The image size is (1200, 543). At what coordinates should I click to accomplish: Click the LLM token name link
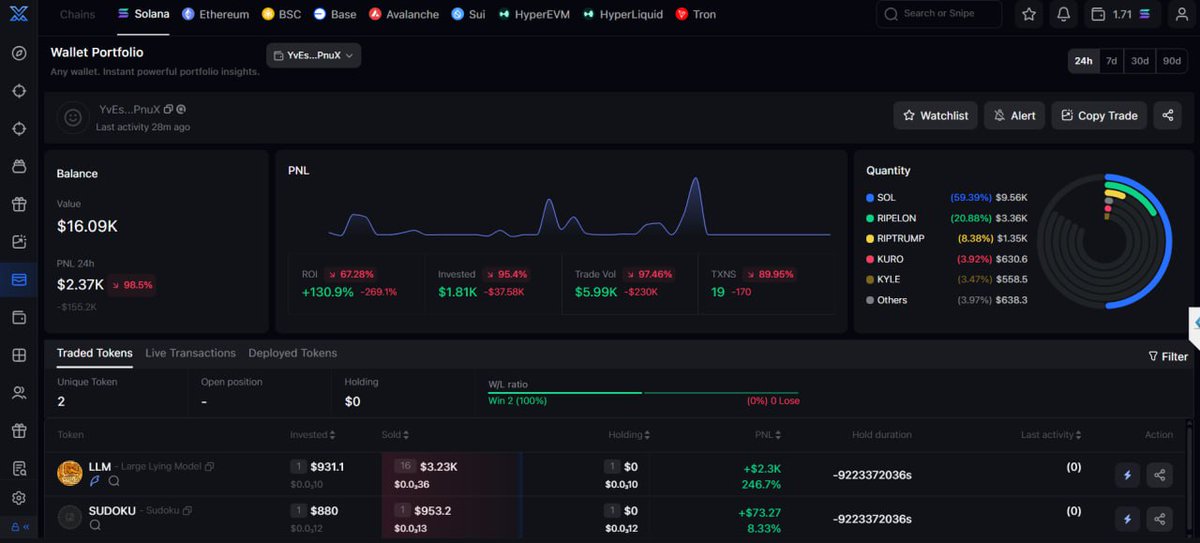coord(100,467)
